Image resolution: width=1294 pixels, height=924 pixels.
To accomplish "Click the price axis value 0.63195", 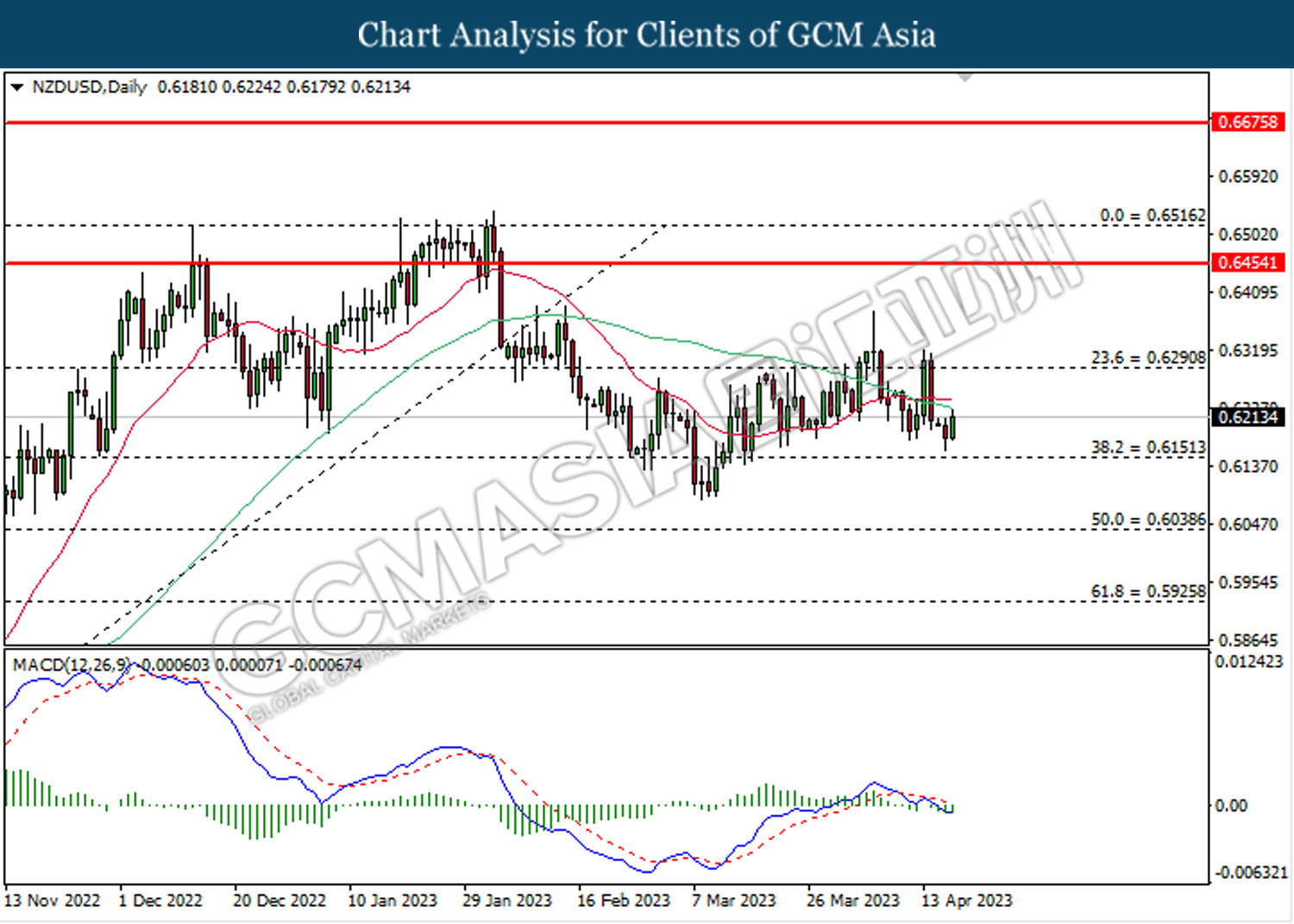I will [x=1247, y=350].
